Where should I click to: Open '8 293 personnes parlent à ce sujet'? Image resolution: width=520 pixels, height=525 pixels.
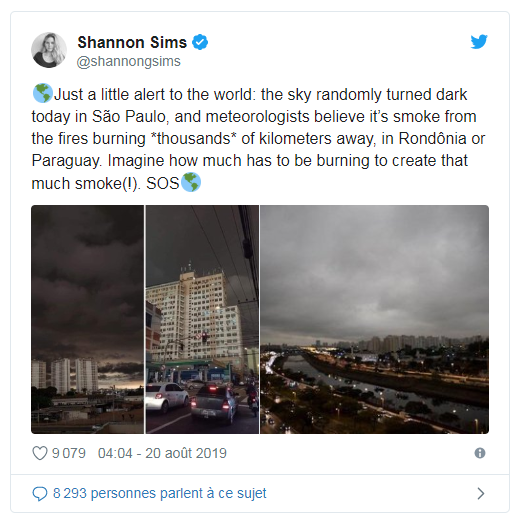pyautogui.click(x=159, y=493)
